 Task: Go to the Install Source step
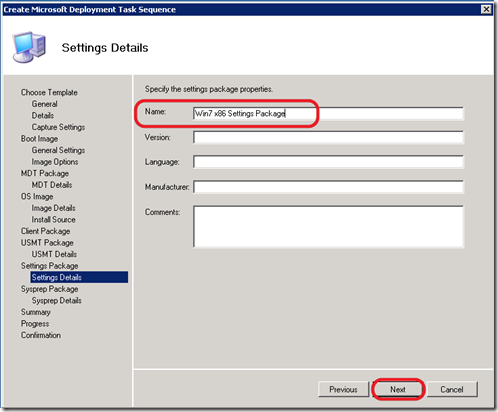53,219
